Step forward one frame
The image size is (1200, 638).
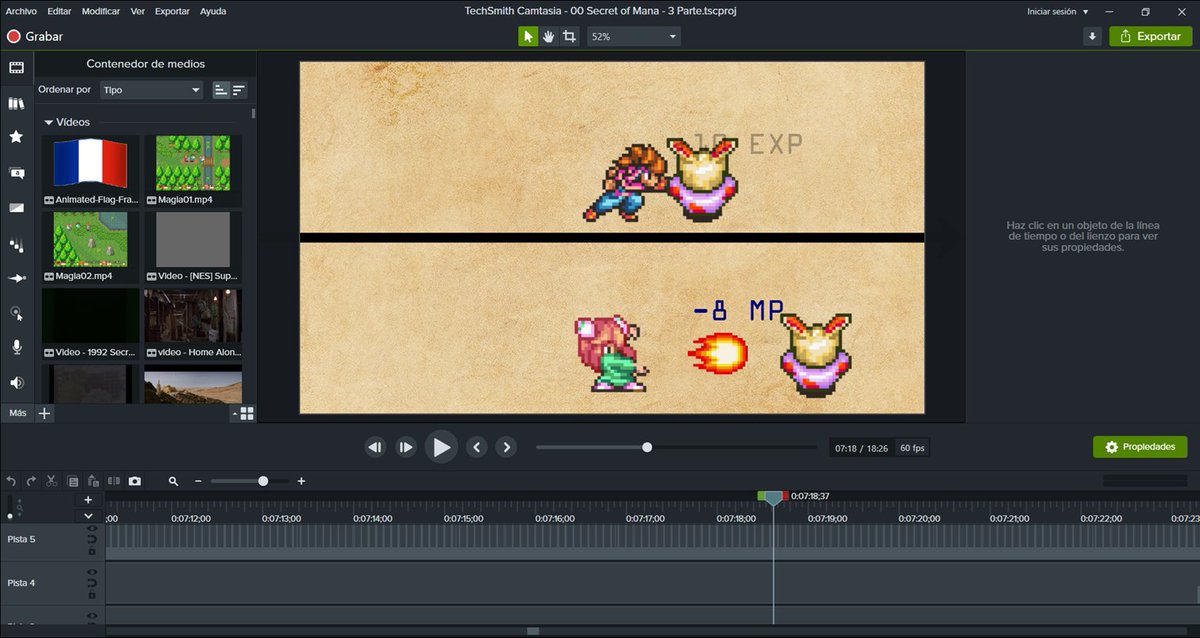click(x=405, y=447)
